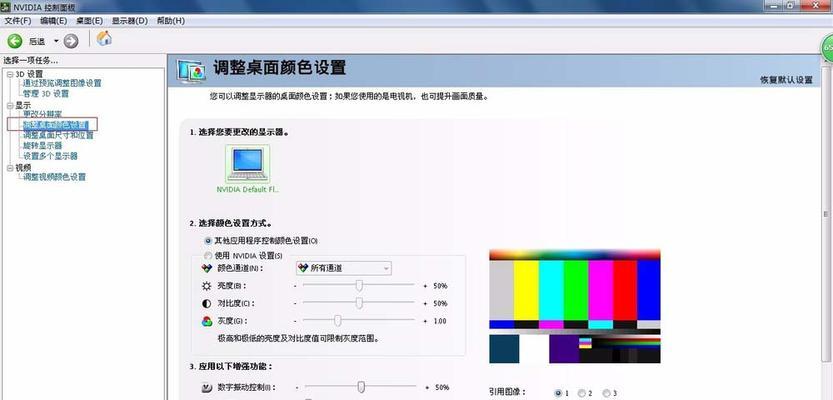Open the 桌面(E) menu
833x400 pixels.
click(89, 21)
